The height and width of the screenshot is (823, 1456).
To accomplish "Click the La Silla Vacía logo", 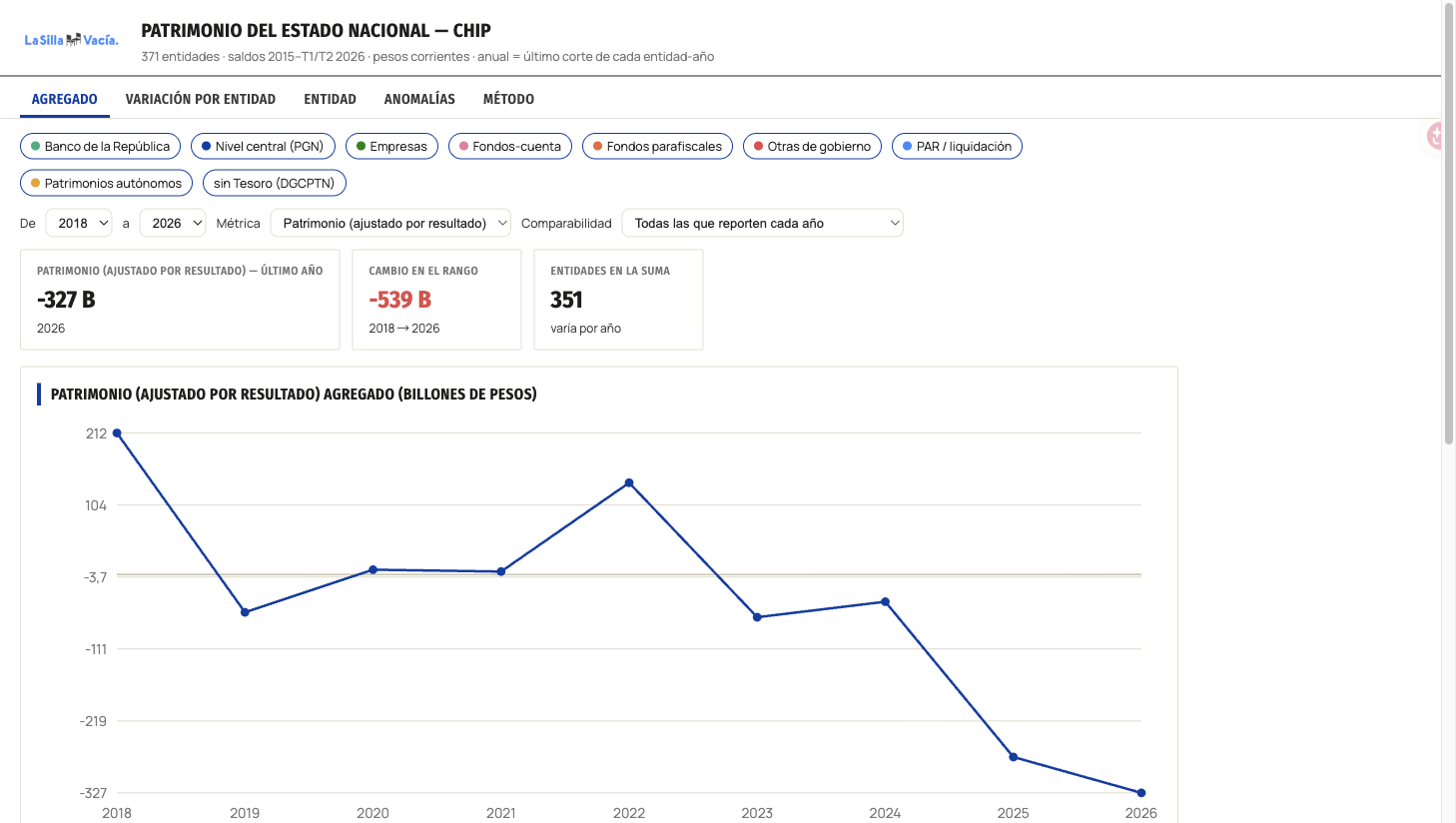I will [71, 40].
